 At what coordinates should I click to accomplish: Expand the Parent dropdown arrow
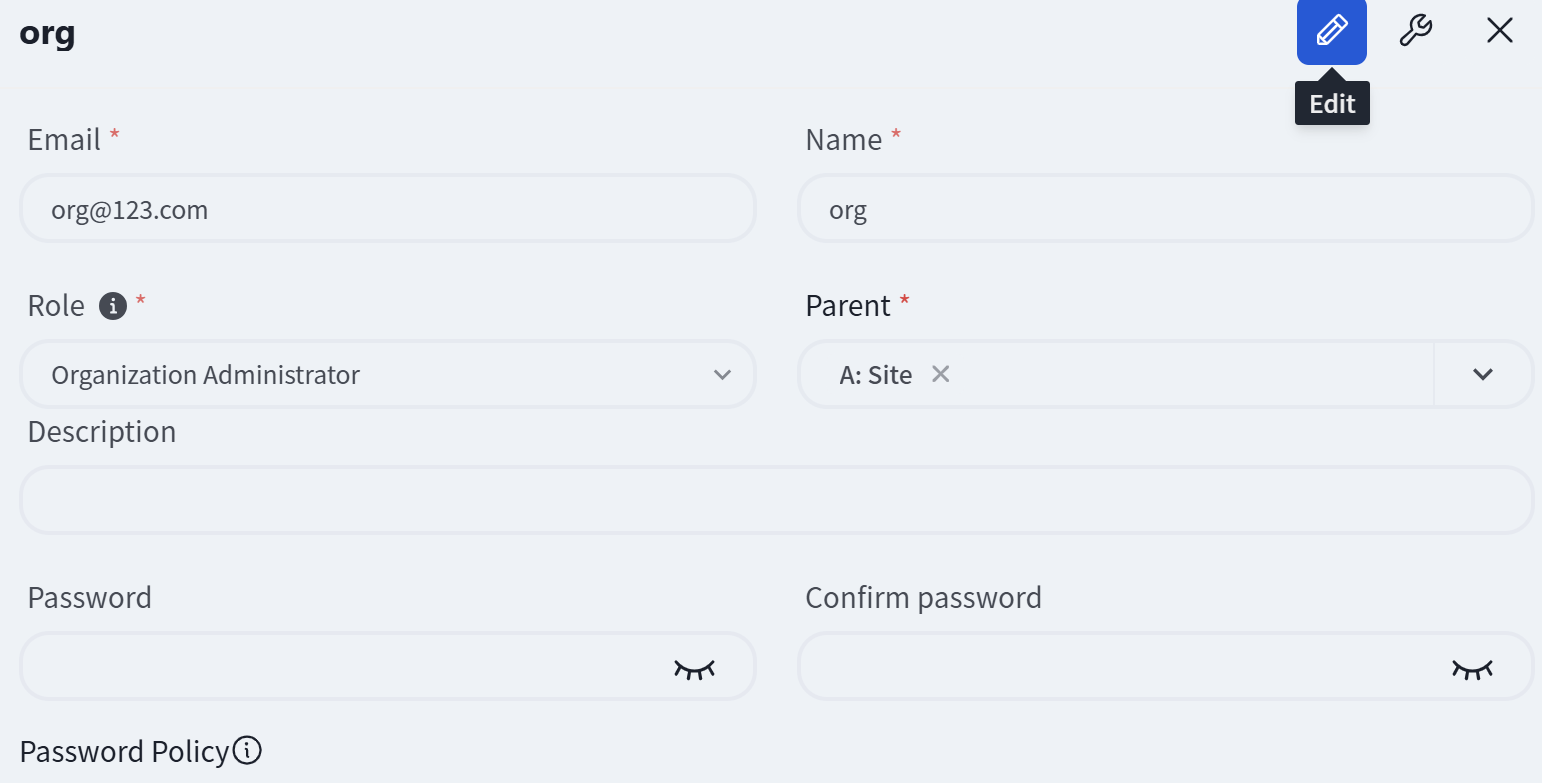pyautogui.click(x=1483, y=374)
